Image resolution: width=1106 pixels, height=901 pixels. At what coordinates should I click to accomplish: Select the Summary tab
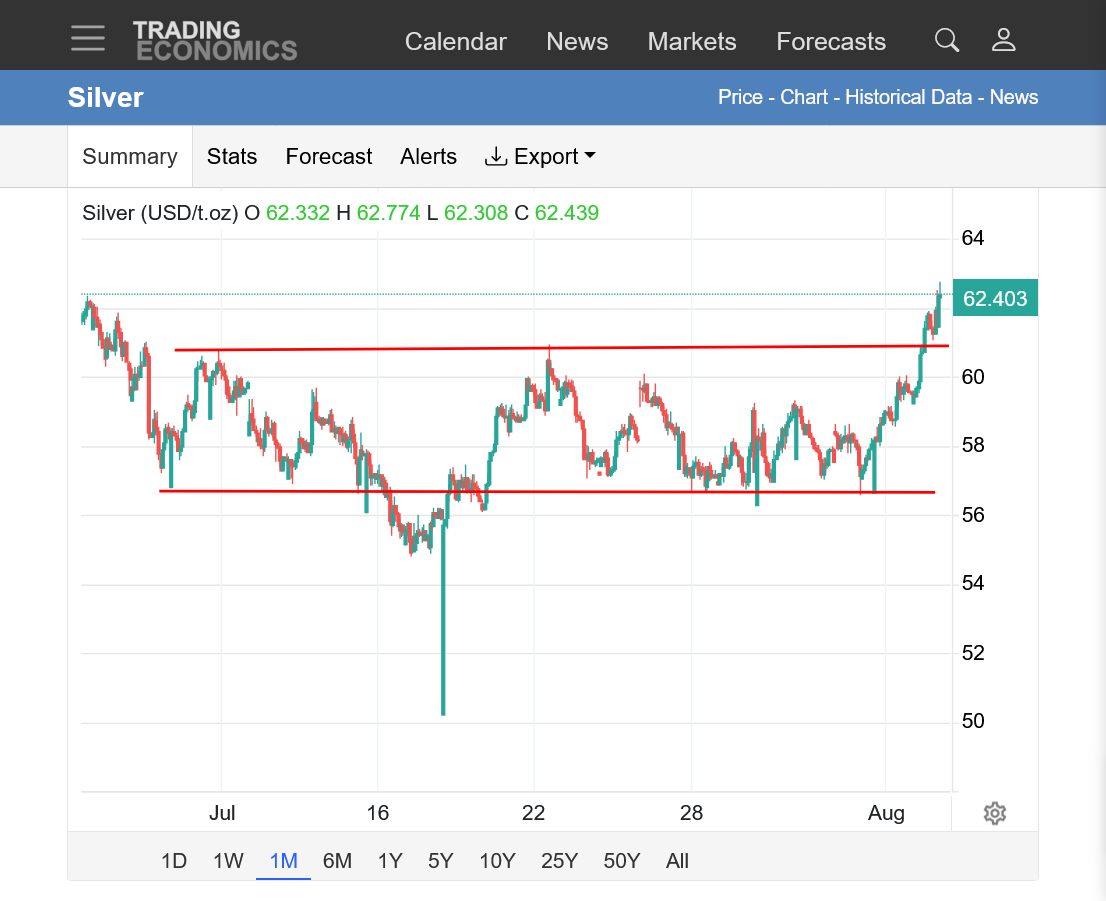130,157
